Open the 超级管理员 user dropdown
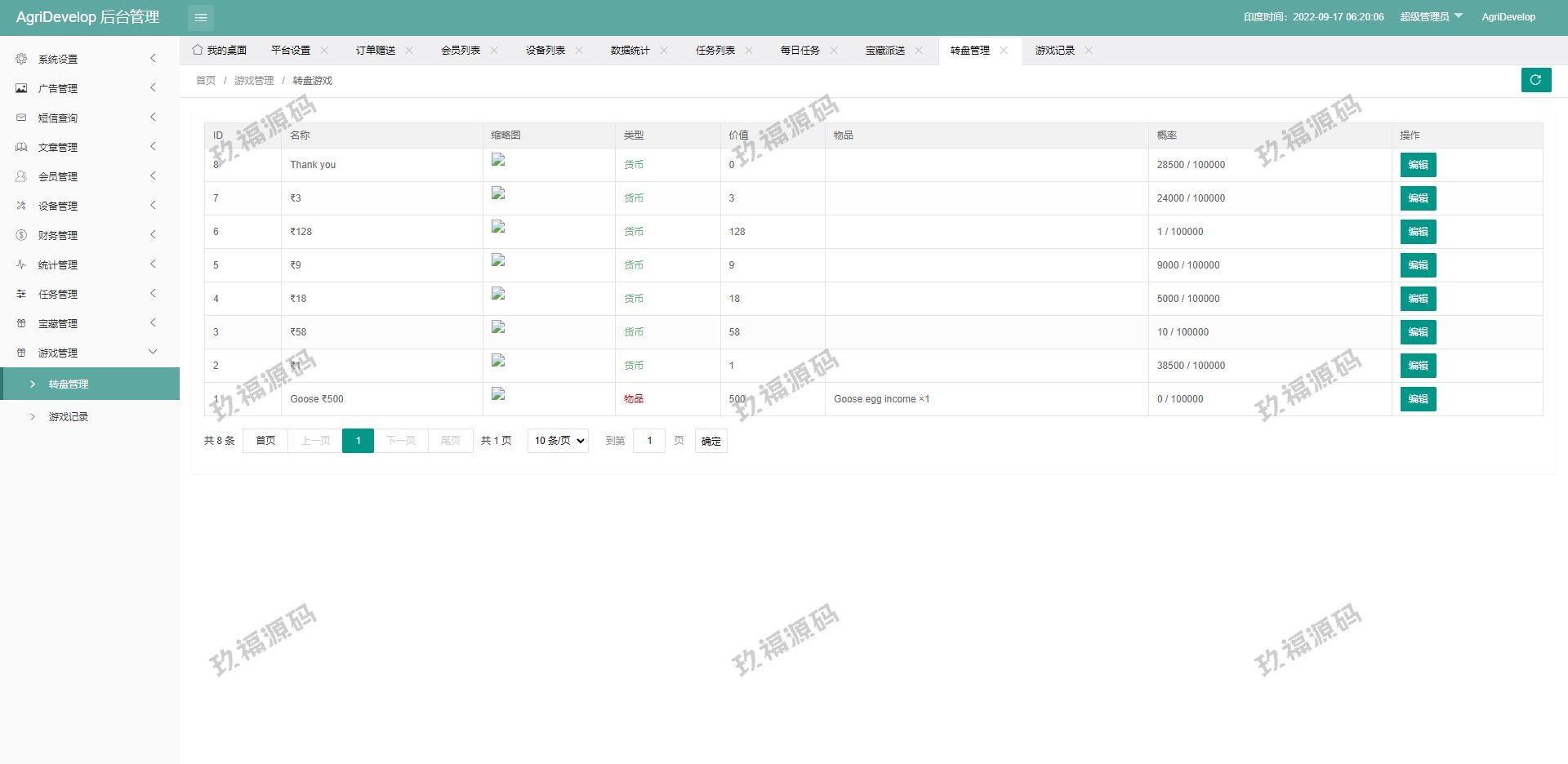Viewport: 1568px width, 764px height. pyautogui.click(x=1431, y=17)
